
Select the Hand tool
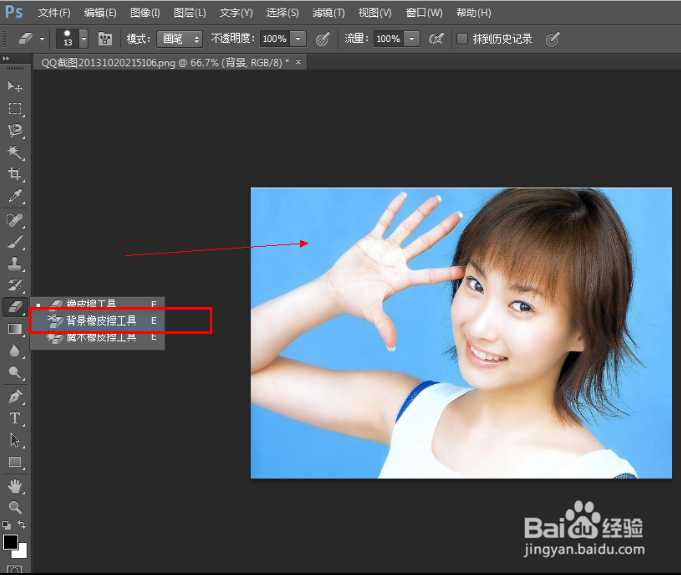(15, 486)
